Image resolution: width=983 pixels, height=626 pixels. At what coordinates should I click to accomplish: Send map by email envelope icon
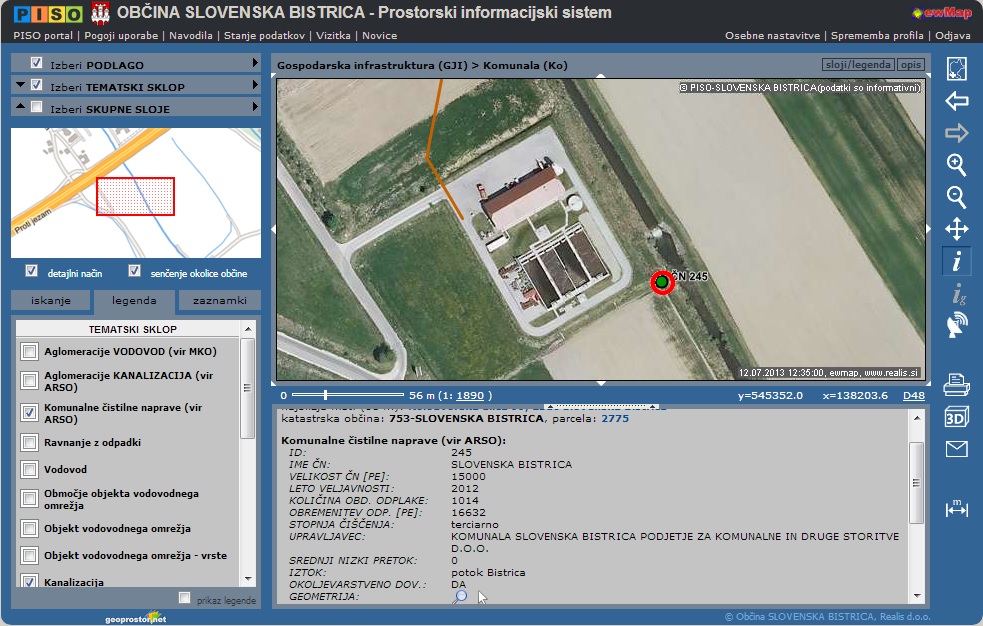[x=956, y=449]
